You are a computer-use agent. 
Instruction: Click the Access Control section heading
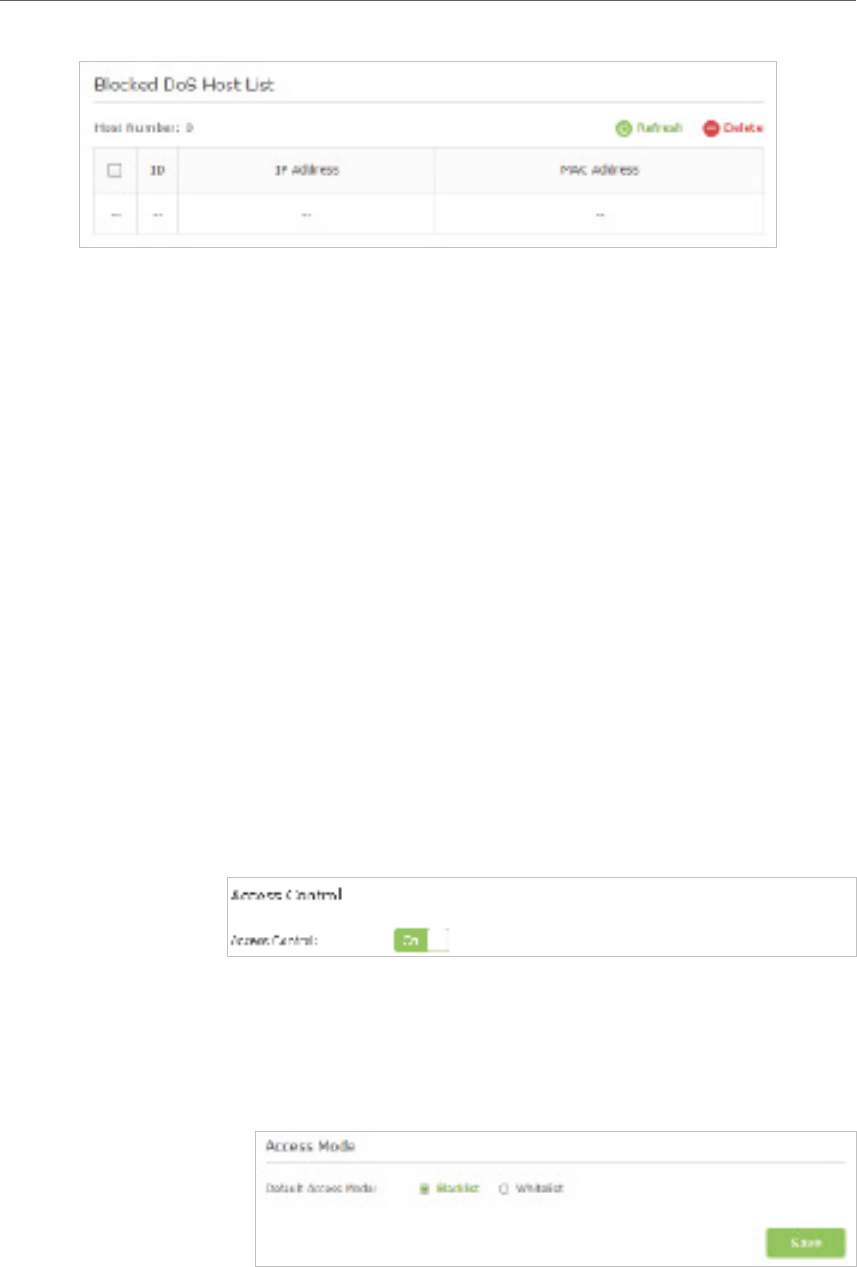(287, 896)
